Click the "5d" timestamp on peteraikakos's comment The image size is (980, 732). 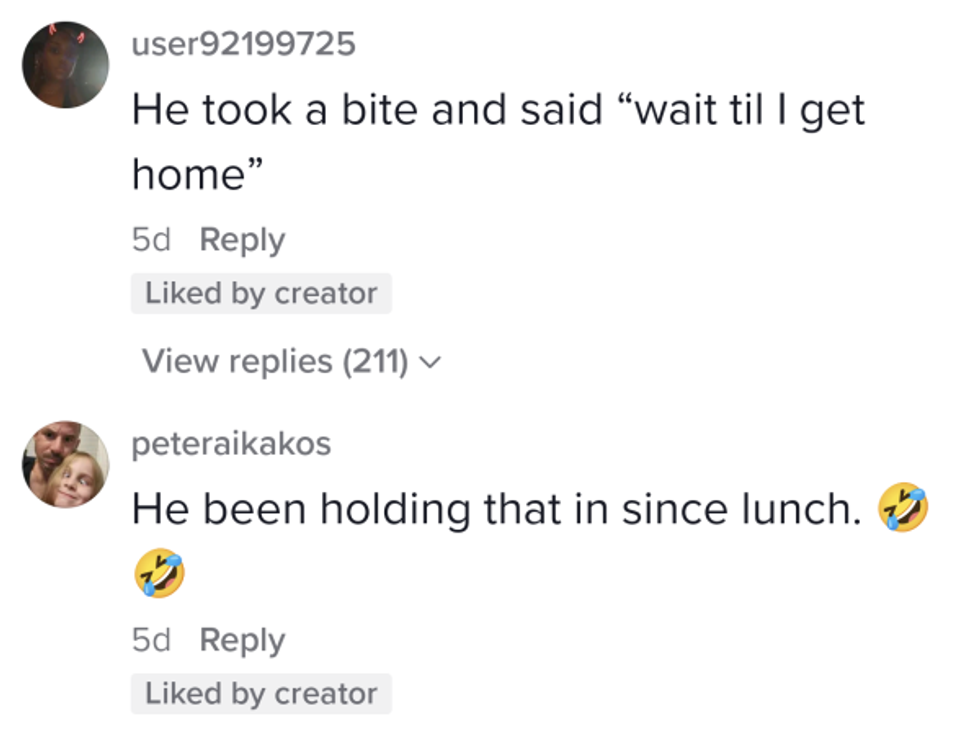click(151, 640)
